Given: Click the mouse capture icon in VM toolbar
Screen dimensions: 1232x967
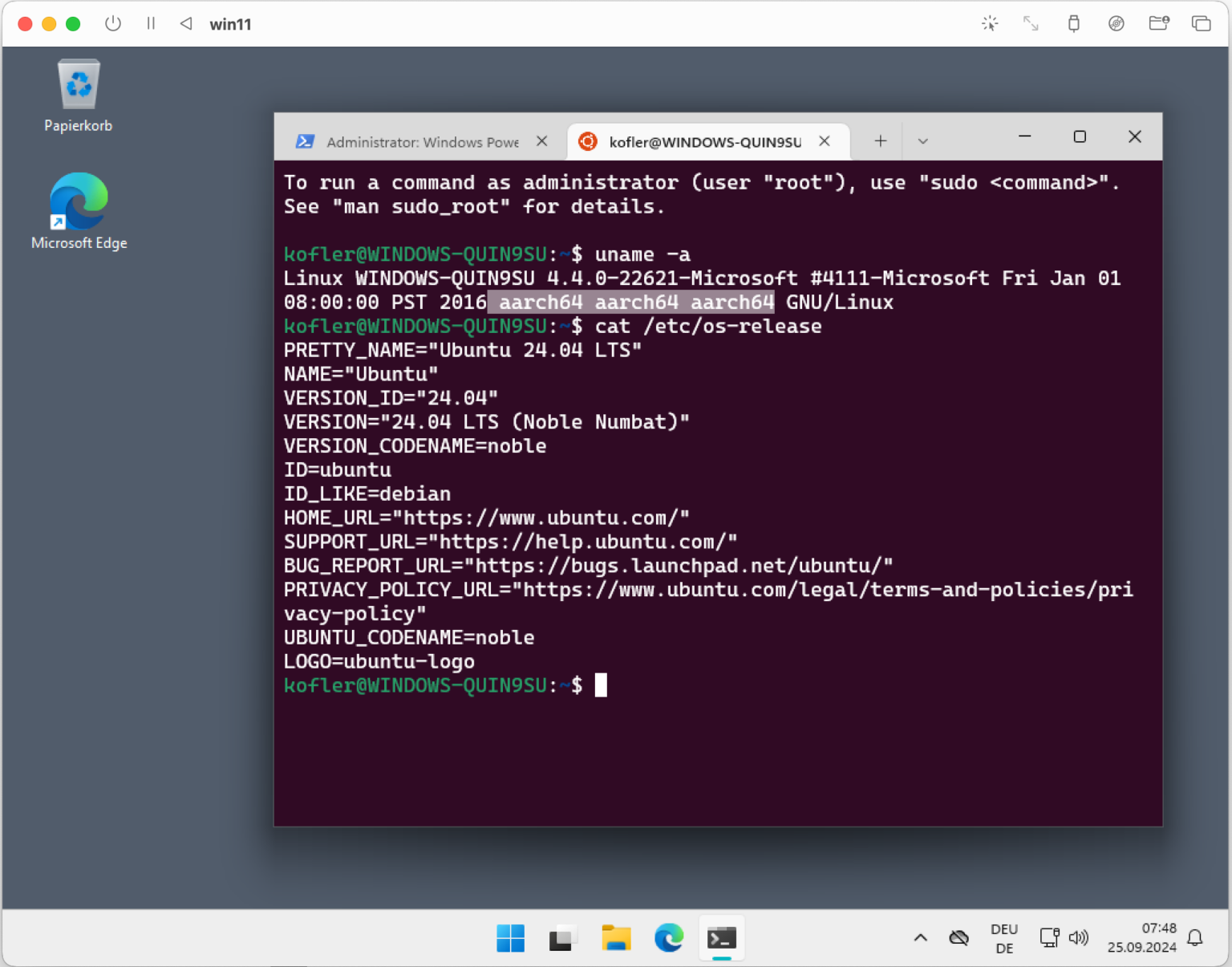Looking at the screenshot, I should coord(990,24).
